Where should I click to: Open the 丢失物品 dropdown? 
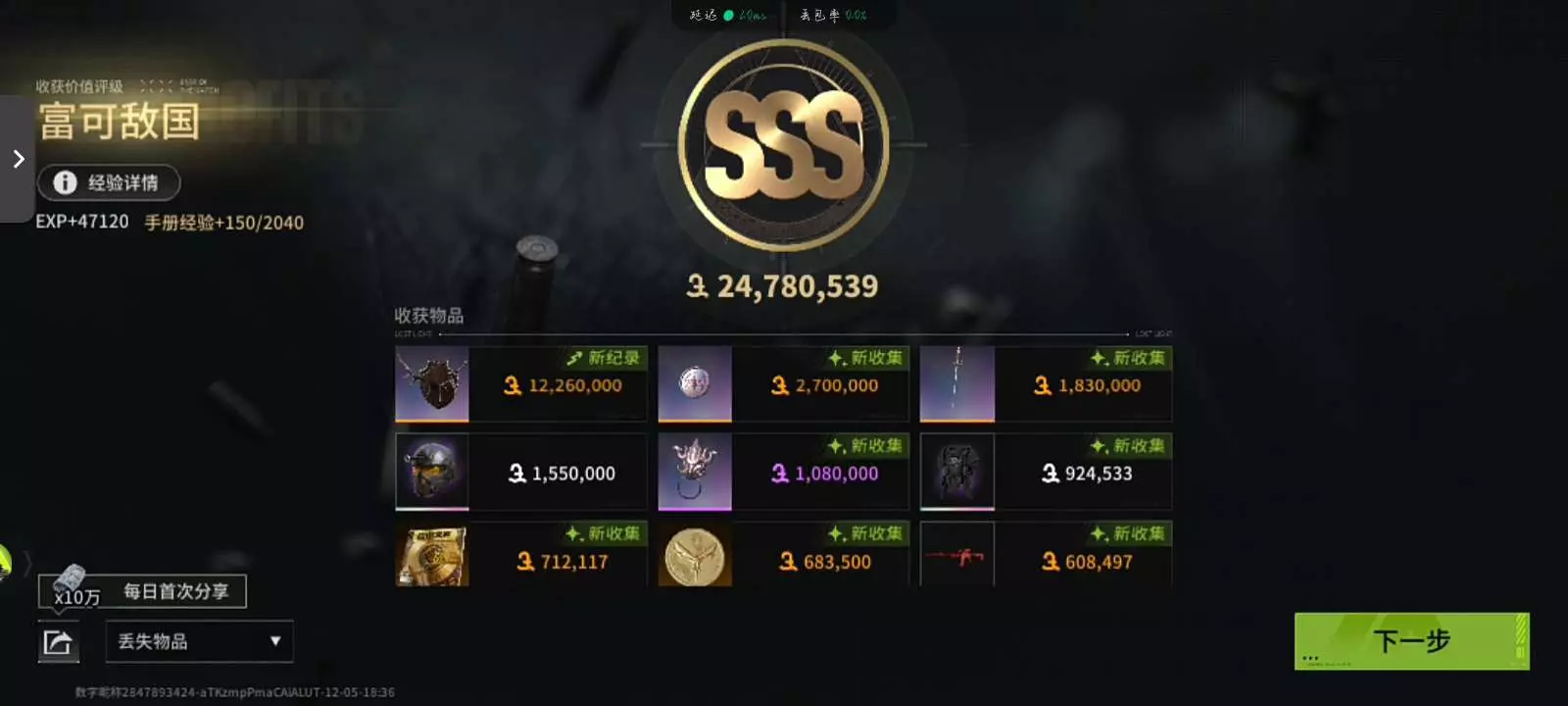(x=199, y=641)
